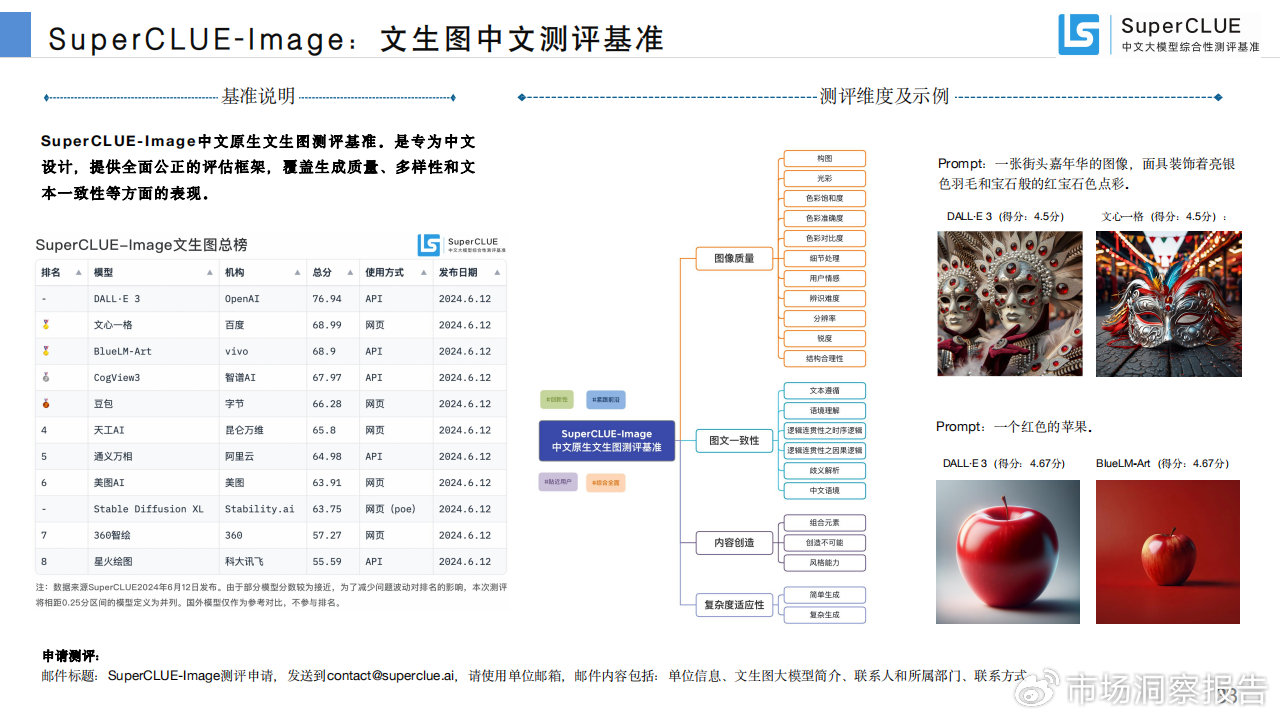1280x720 pixels.
Task: Click the 用户情感 leaf node
Action: pos(824,279)
